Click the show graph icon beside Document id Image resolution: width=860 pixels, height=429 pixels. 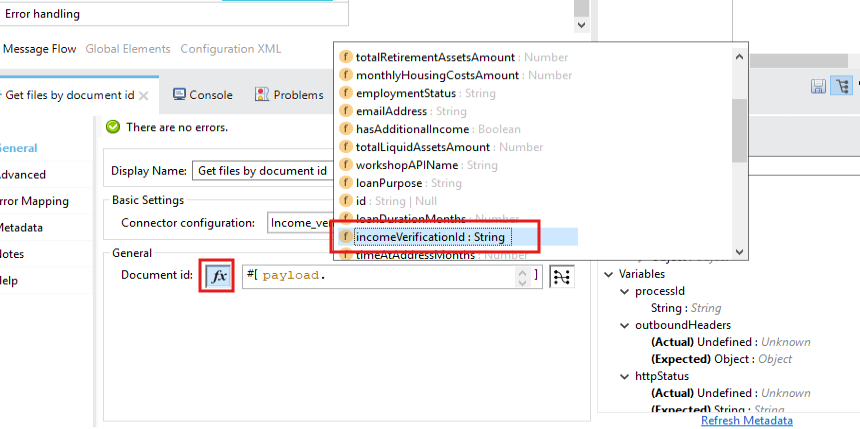(x=562, y=276)
